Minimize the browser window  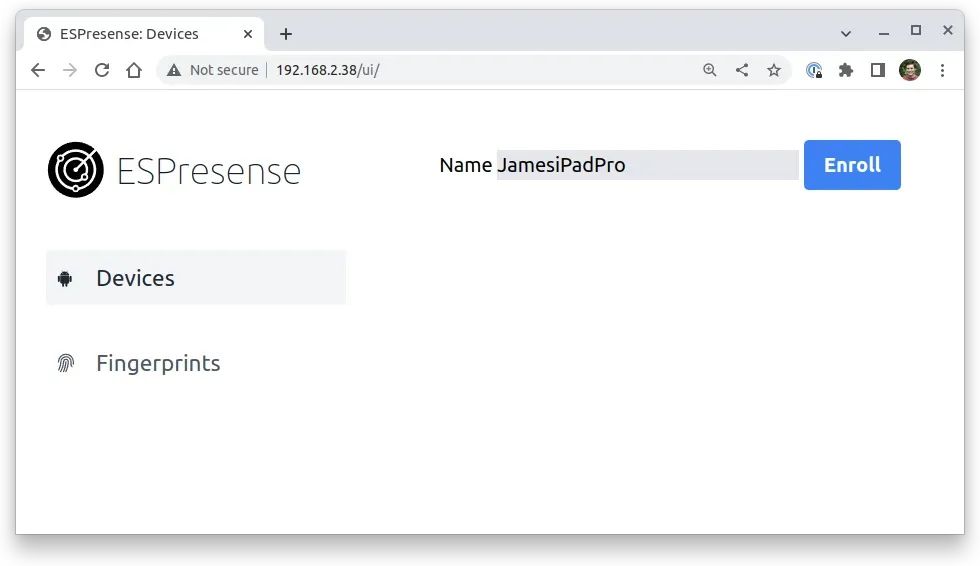tap(884, 34)
